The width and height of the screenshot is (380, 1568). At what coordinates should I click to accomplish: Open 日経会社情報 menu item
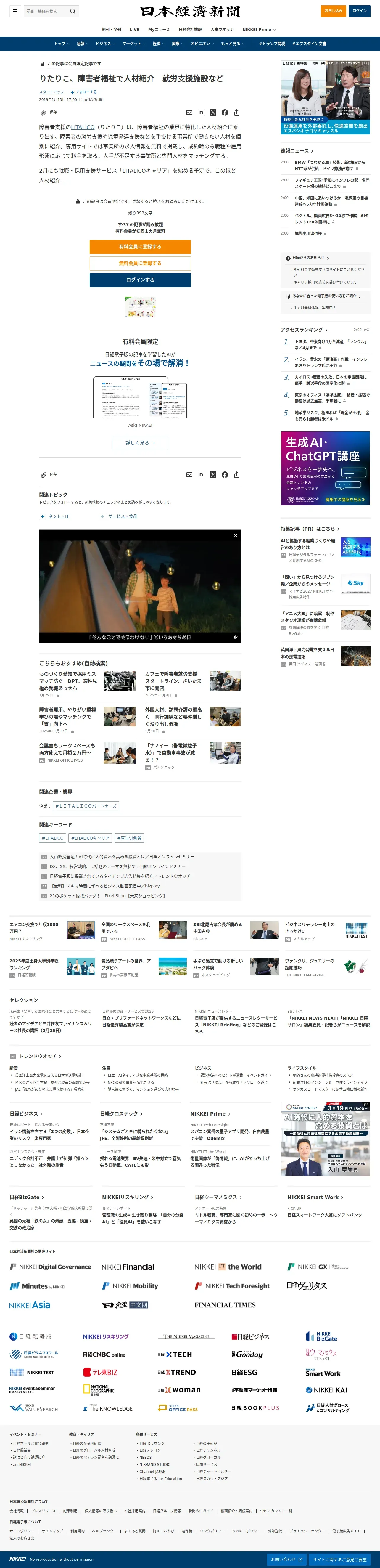coord(190,29)
